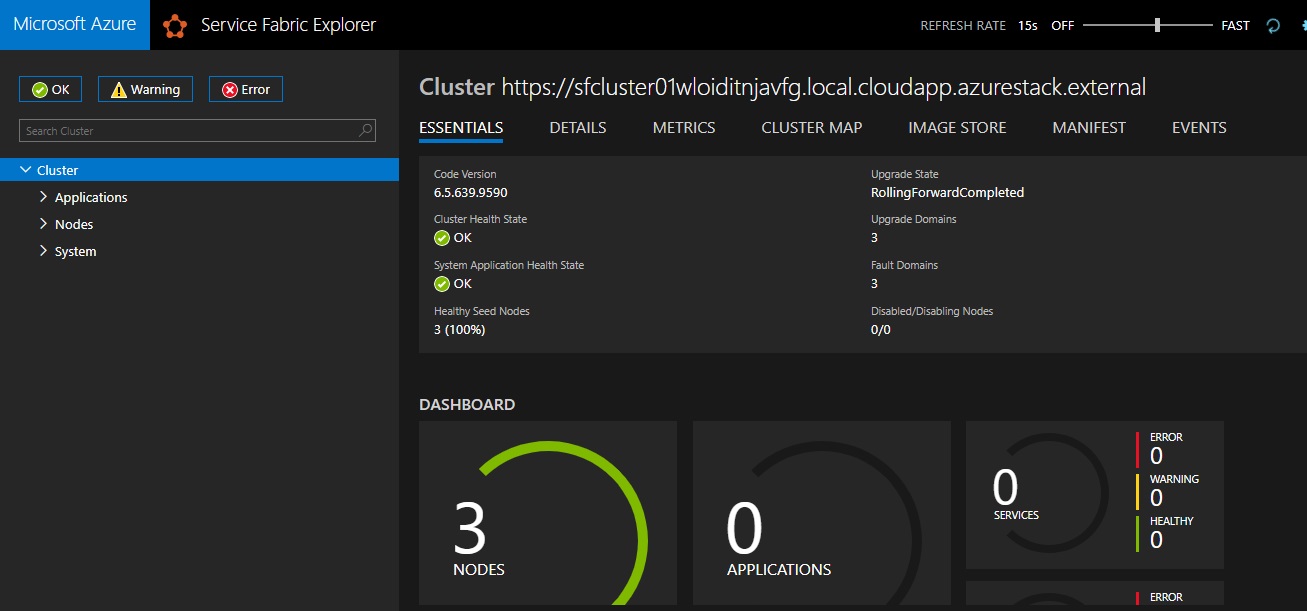The height and width of the screenshot is (611, 1307).
Task: Click the Service Fabric Explorer logo icon
Action: point(175,25)
